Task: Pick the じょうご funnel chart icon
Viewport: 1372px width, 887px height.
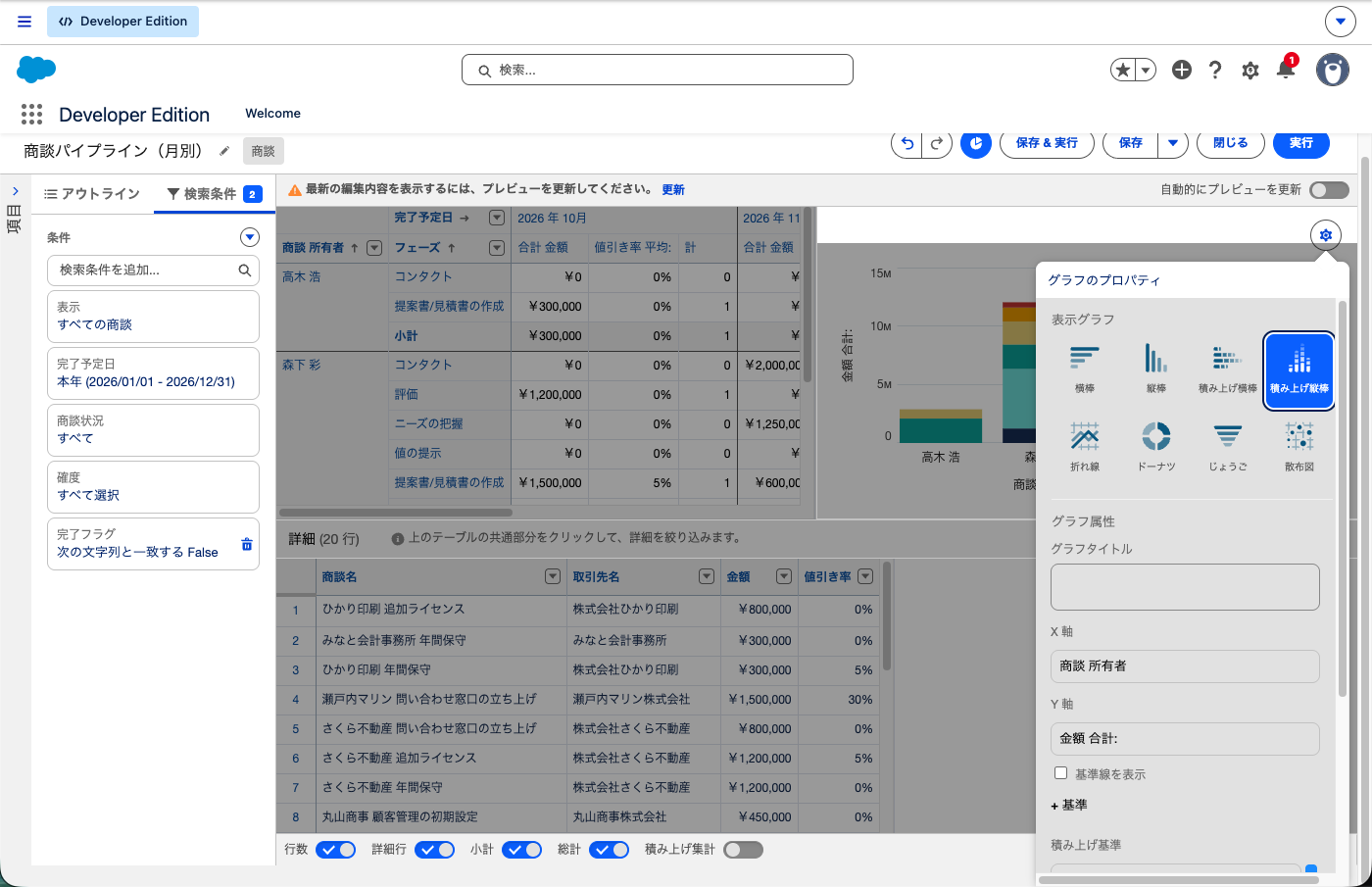Action: point(1228,446)
